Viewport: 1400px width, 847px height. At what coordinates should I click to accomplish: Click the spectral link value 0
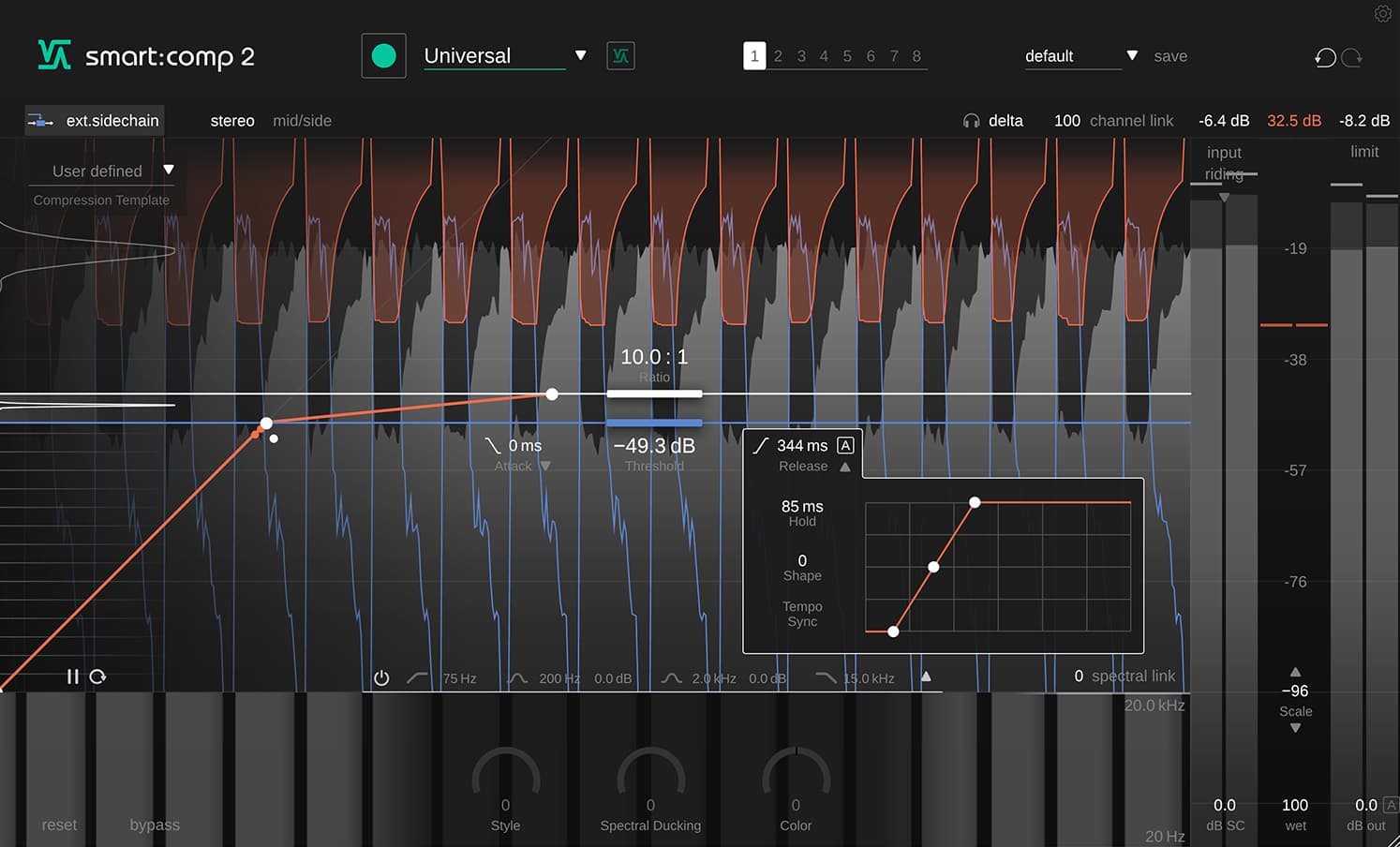coord(1079,676)
